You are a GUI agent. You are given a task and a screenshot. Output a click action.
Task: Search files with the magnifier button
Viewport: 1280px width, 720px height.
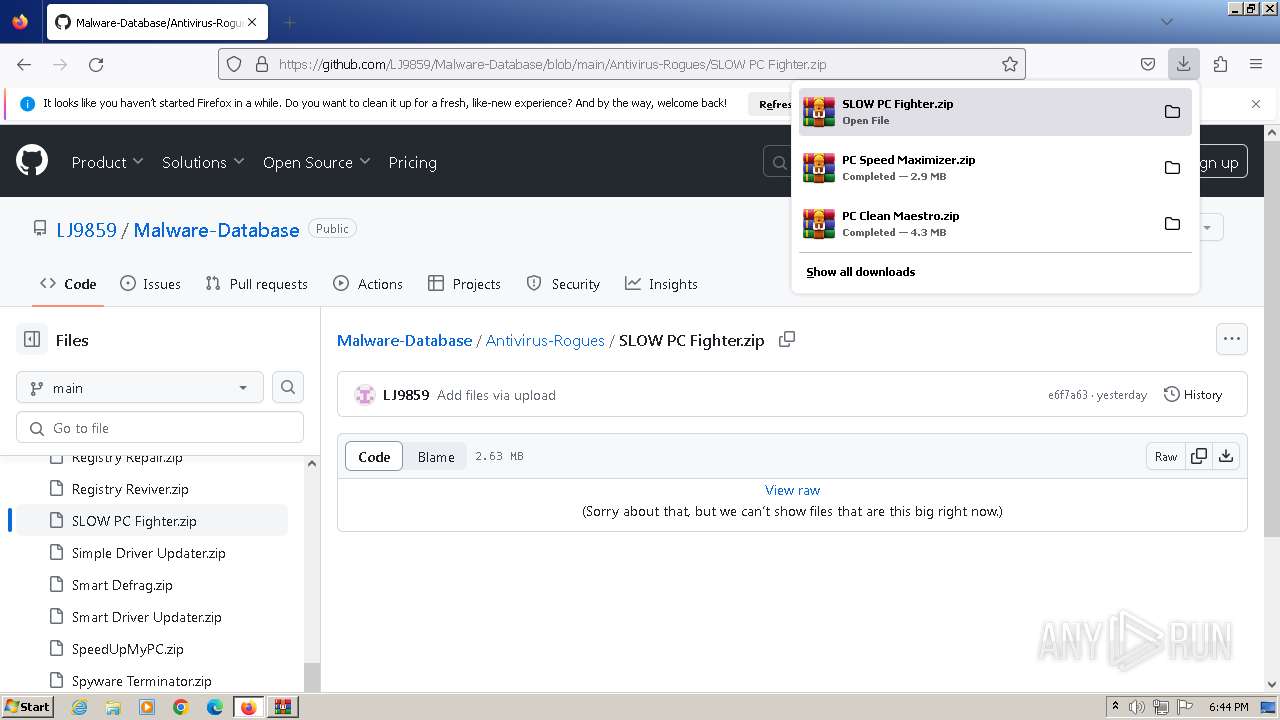(x=288, y=387)
